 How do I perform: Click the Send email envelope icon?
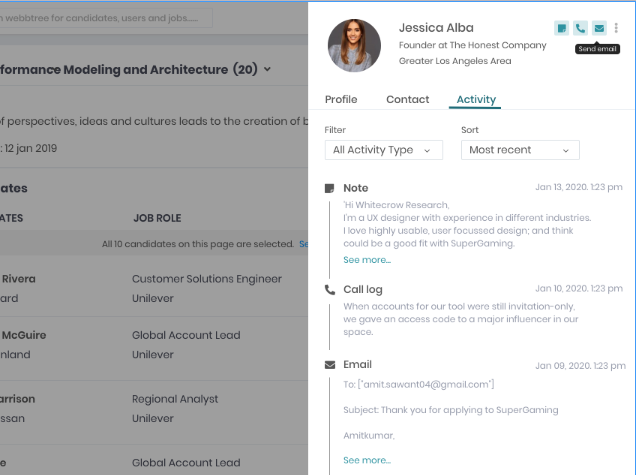(x=598, y=28)
